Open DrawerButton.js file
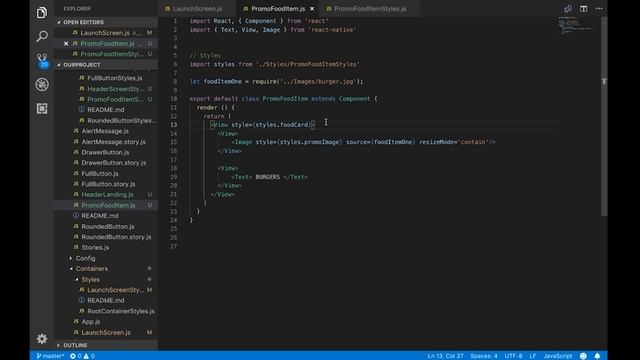This screenshot has width=640, height=360. (x=106, y=152)
